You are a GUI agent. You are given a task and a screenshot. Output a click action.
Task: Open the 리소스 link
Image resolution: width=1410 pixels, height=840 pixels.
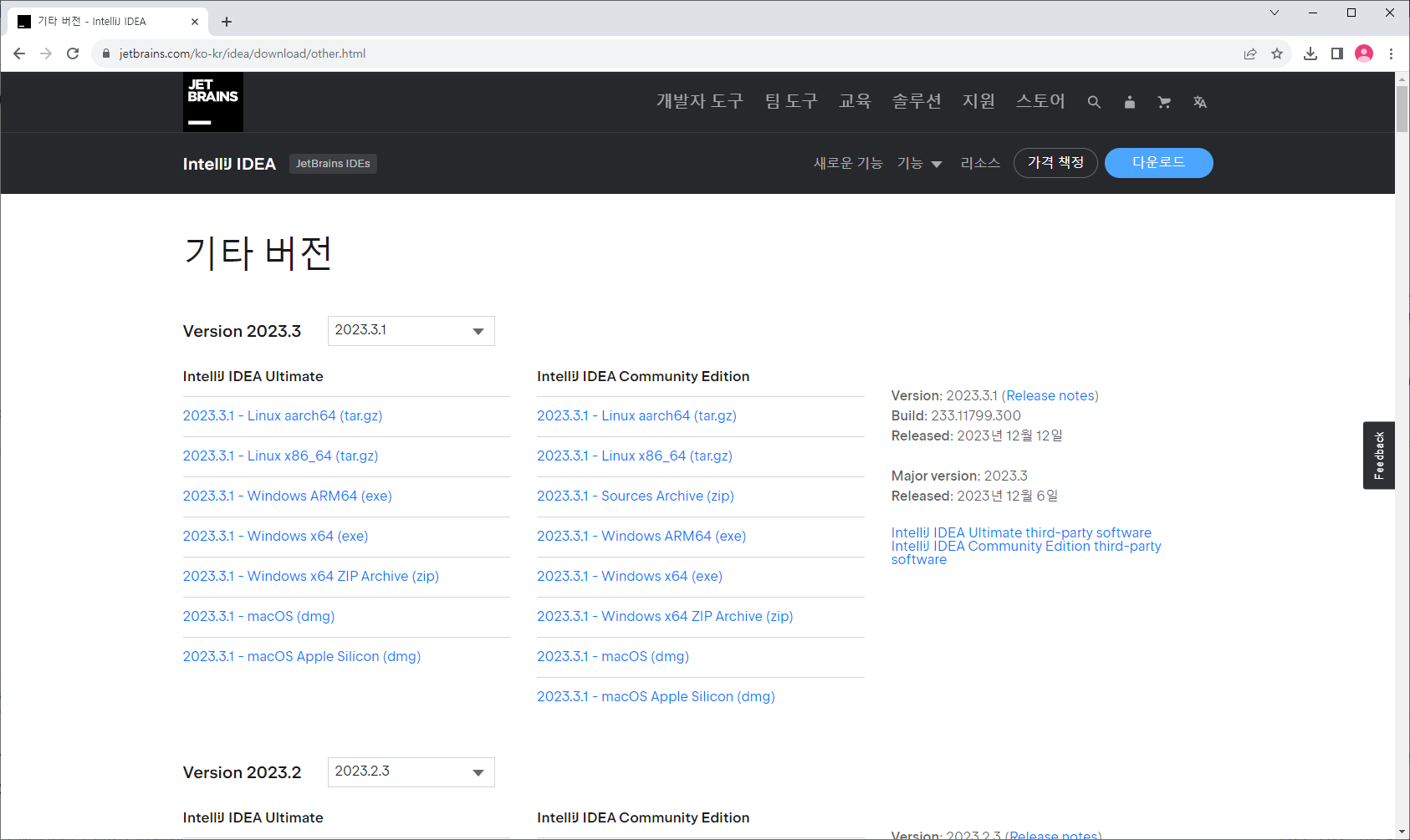coord(980,163)
